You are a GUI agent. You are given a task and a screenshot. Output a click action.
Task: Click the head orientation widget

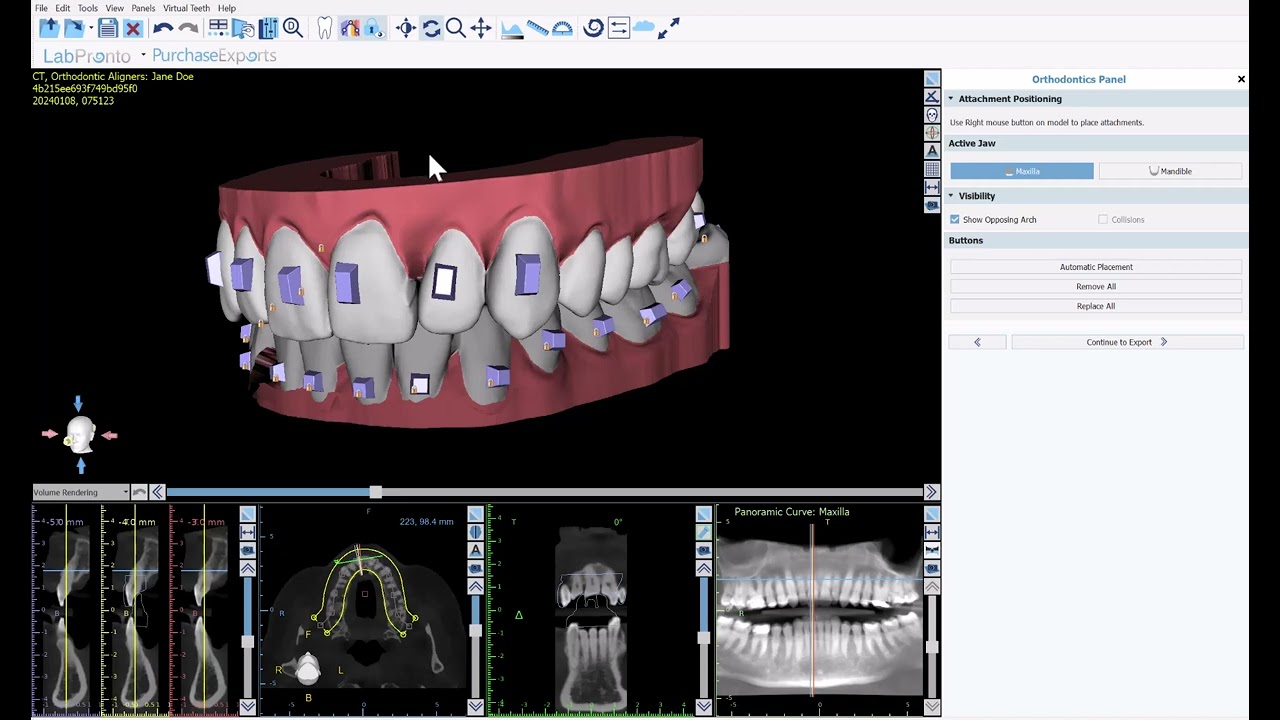coord(80,435)
